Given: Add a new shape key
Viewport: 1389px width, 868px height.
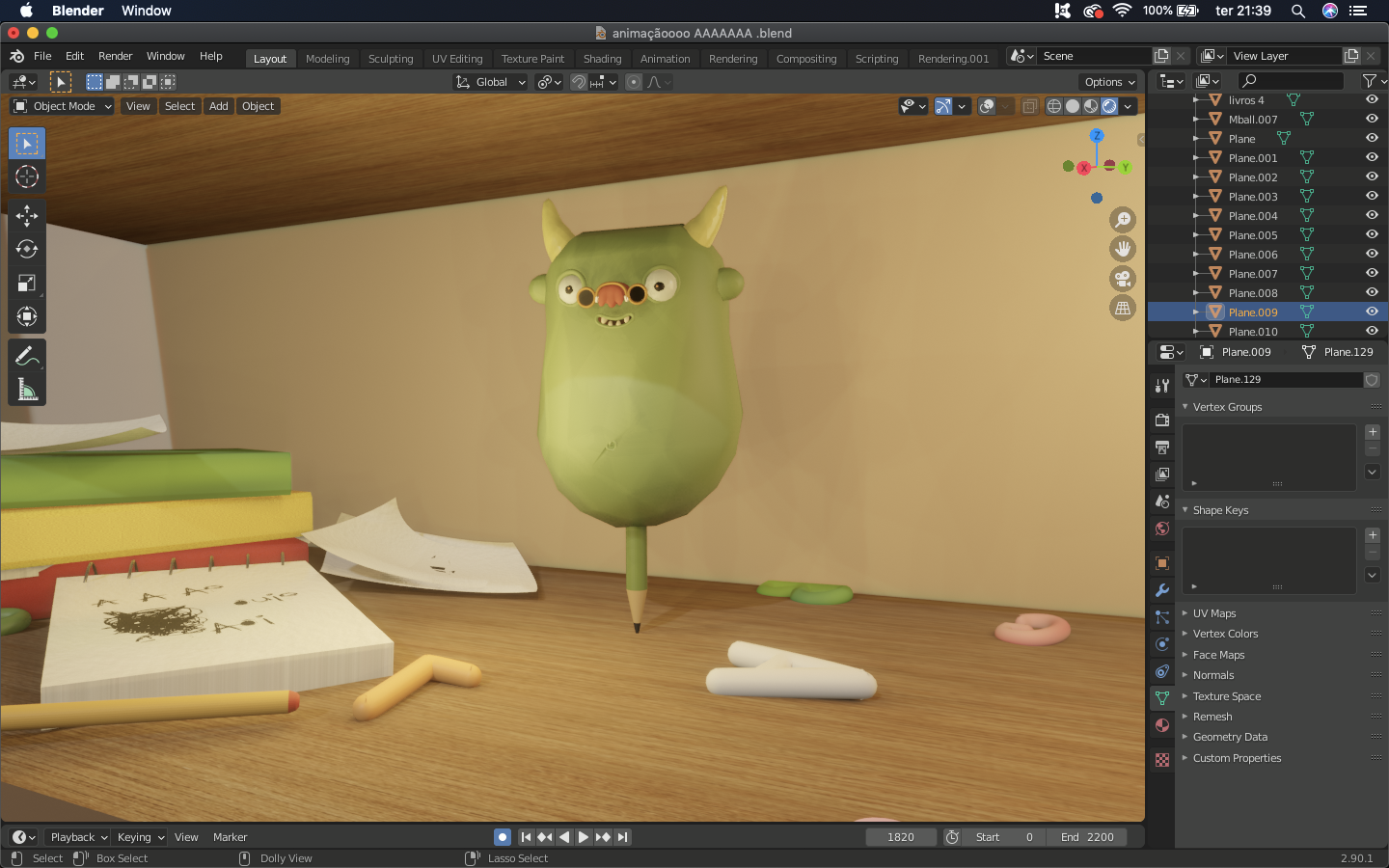Looking at the screenshot, I should pos(1373,535).
